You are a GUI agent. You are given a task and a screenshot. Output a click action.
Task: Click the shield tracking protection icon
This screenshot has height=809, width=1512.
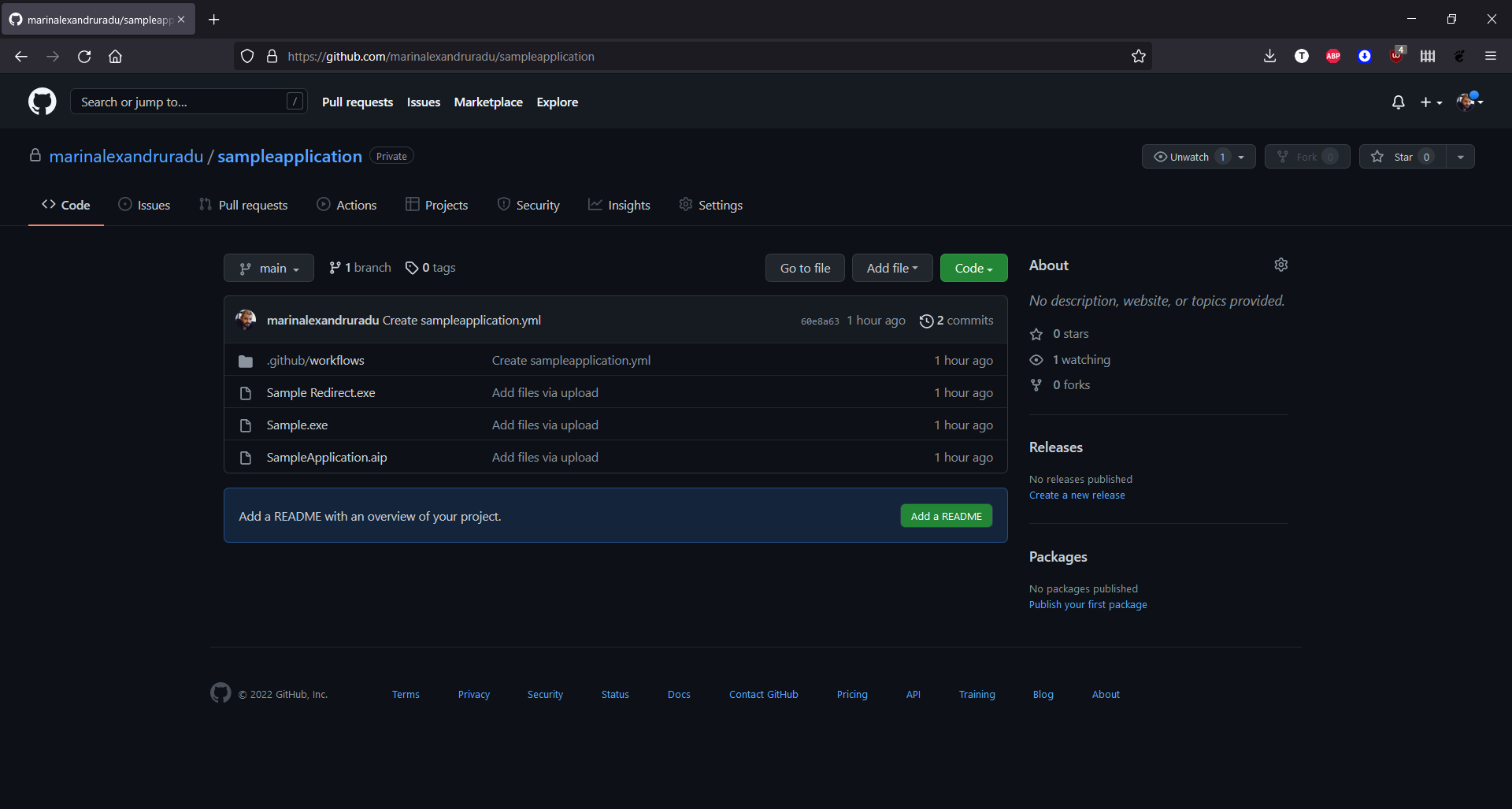tap(247, 56)
